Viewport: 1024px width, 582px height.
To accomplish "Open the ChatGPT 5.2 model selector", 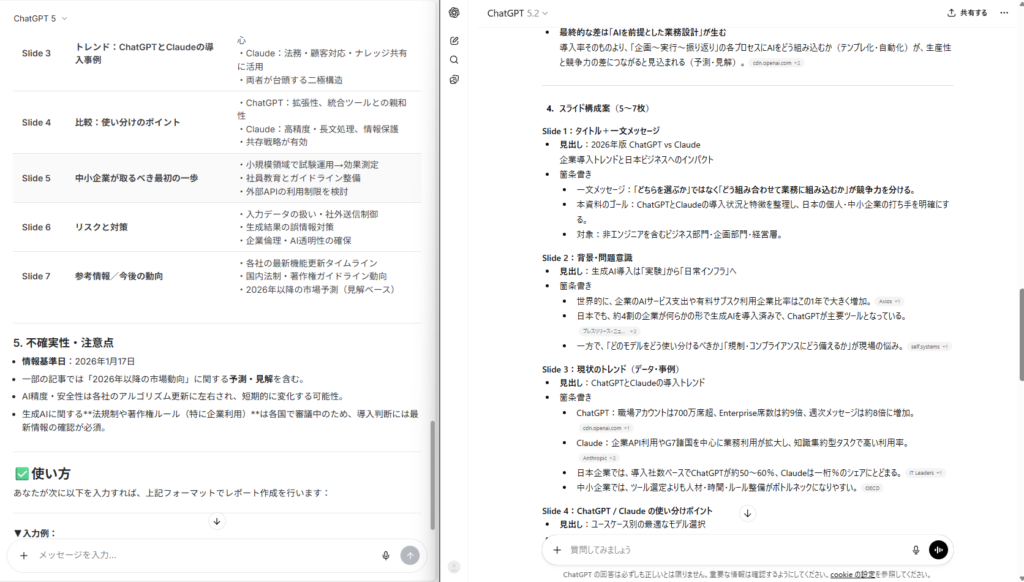I will tap(517, 13).
